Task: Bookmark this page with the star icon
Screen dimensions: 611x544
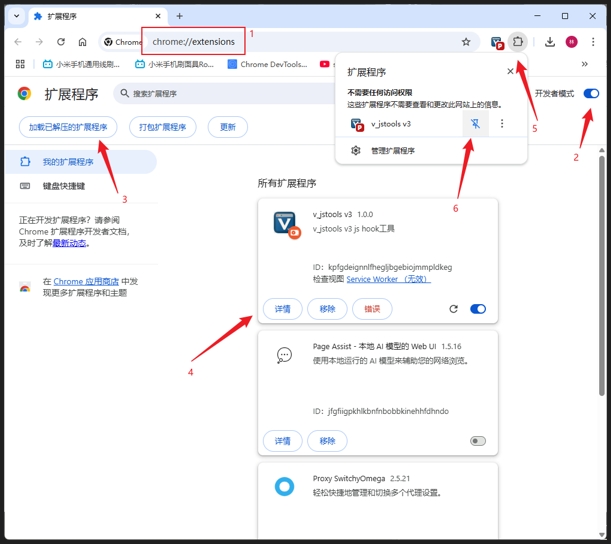Action: click(x=466, y=42)
